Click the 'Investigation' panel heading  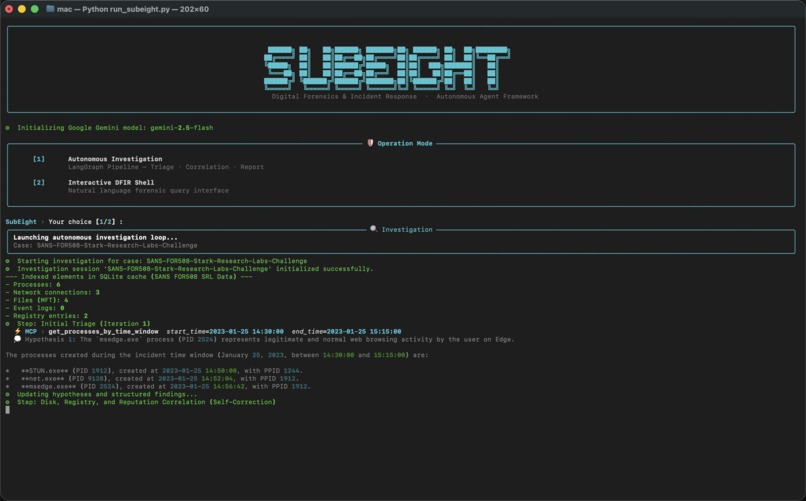click(x=407, y=230)
